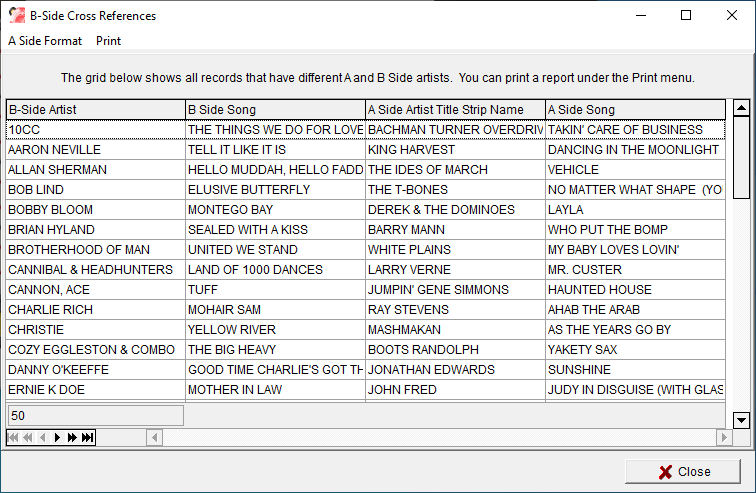Select the CANNON, ACE cell
756x493 pixels.
pyautogui.click(x=95, y=290)
